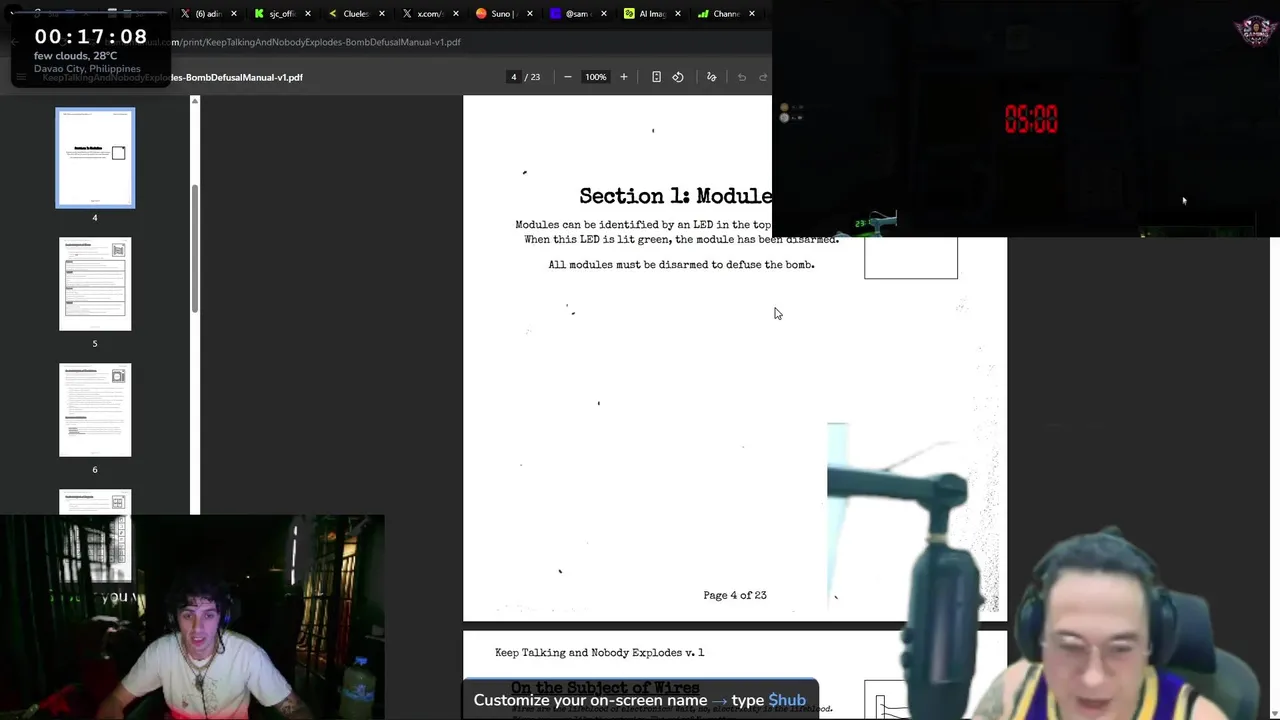
Task: Rotate the PDF counterclockwise
Action: point(678,77)
